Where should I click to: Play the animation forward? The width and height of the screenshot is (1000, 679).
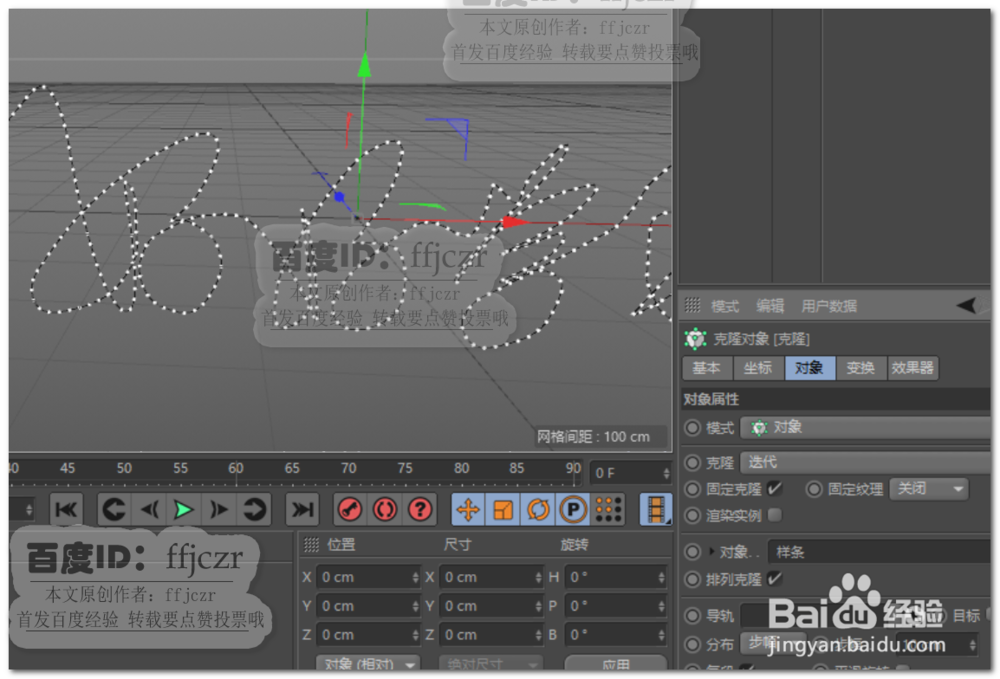[x=184, y=509]
